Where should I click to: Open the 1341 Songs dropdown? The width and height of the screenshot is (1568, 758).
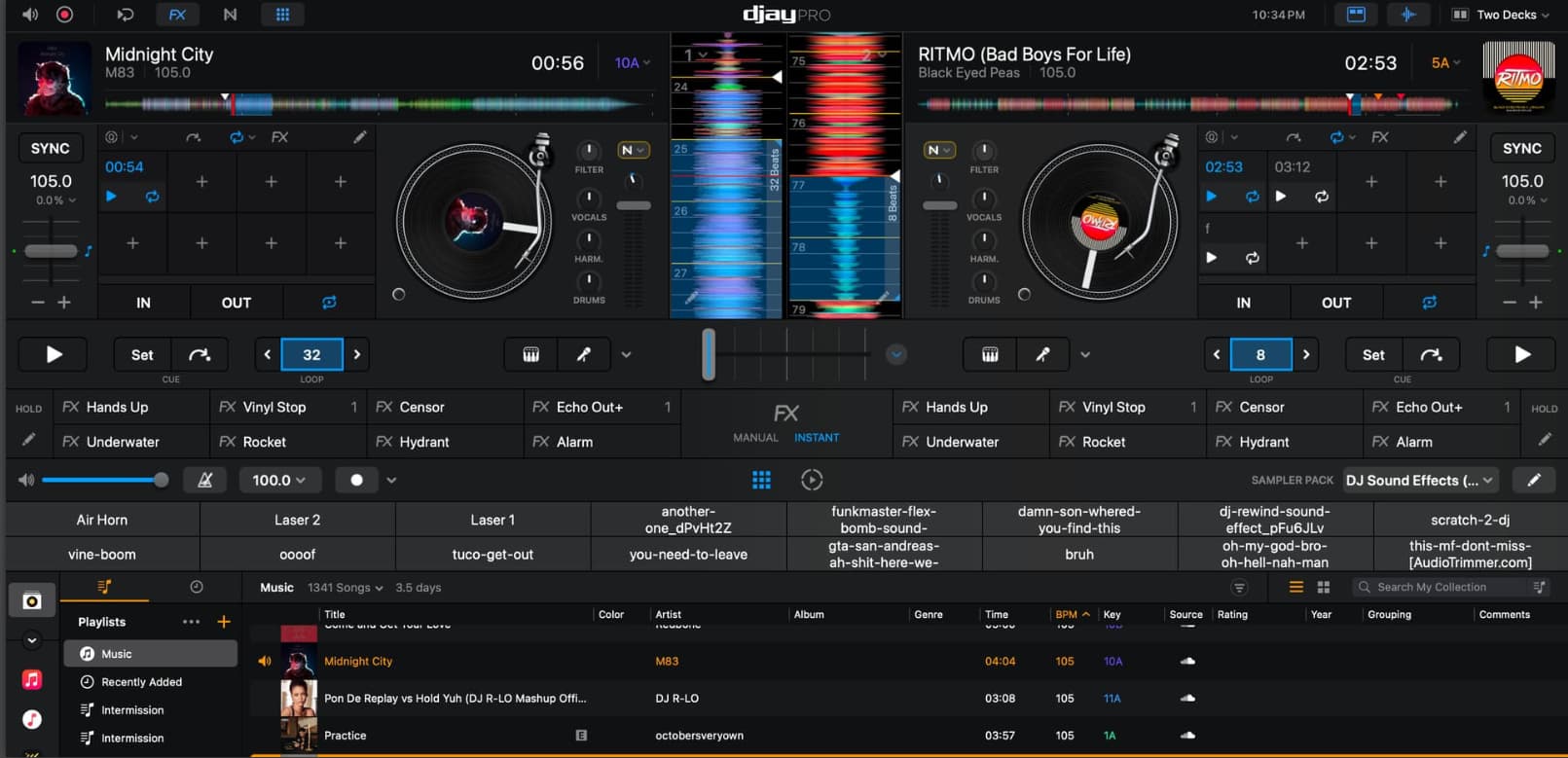[x=346, y=588]
